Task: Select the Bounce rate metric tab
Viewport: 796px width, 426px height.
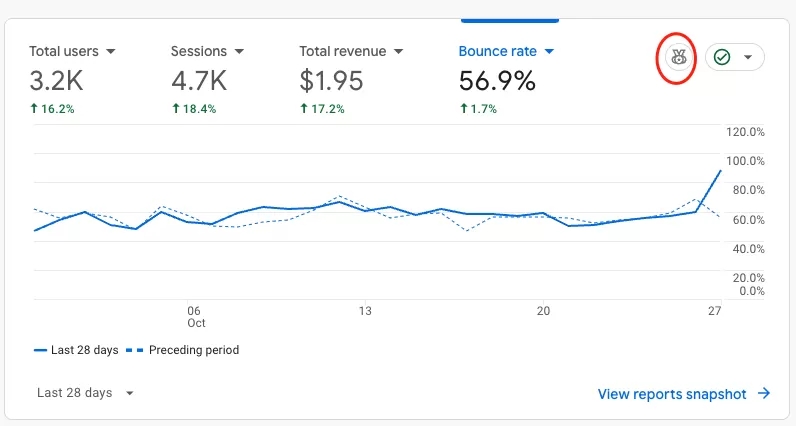Action: point(506,77)
